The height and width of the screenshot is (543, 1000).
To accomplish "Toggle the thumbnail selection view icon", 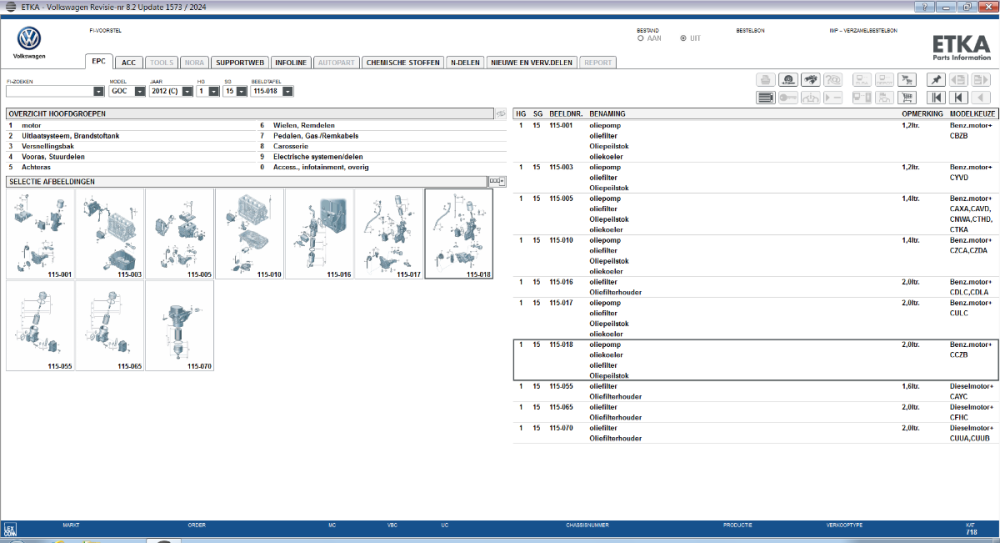I will coord(496,182).
